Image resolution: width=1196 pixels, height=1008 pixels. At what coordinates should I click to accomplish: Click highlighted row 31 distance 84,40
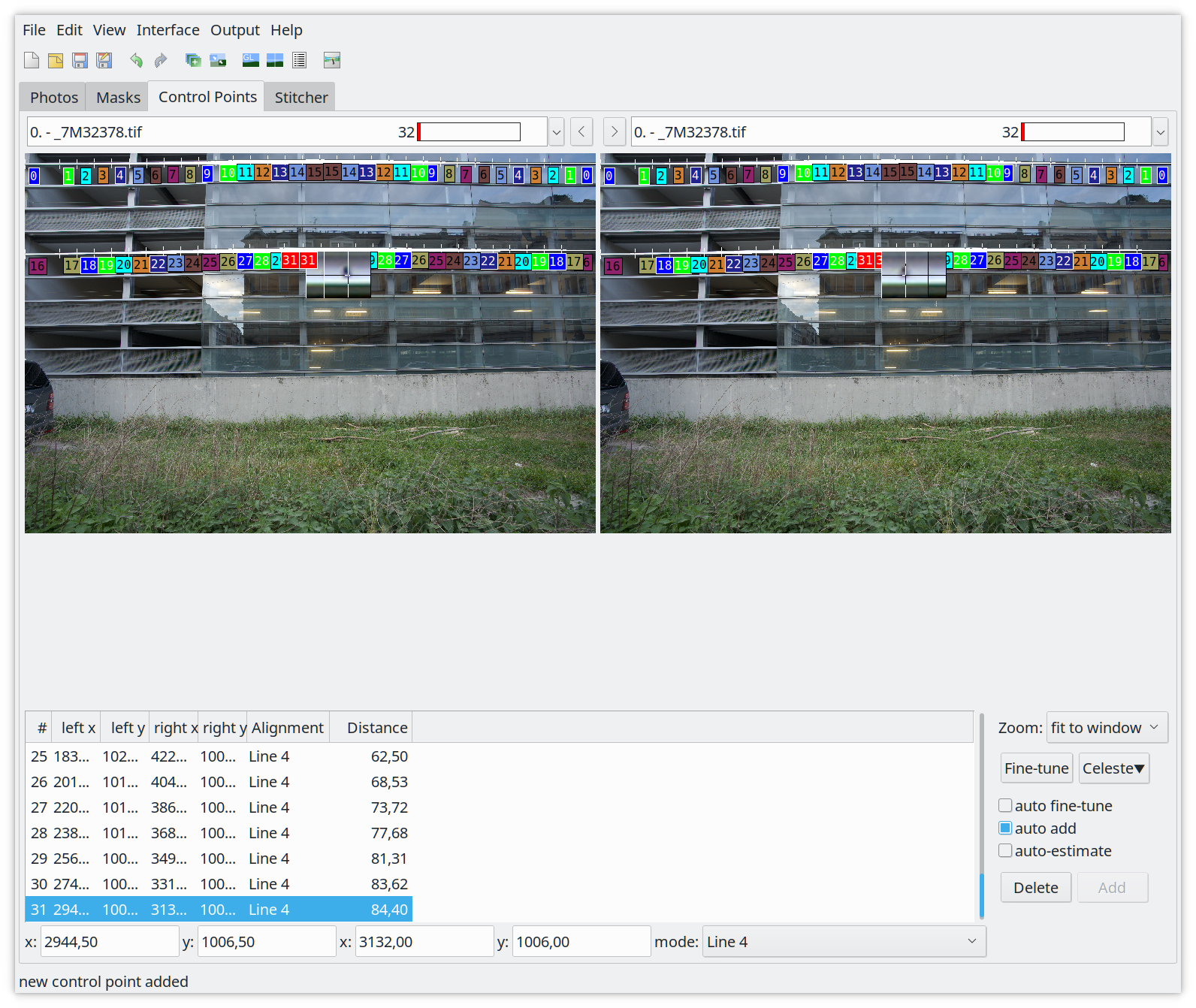click(219, 910)
